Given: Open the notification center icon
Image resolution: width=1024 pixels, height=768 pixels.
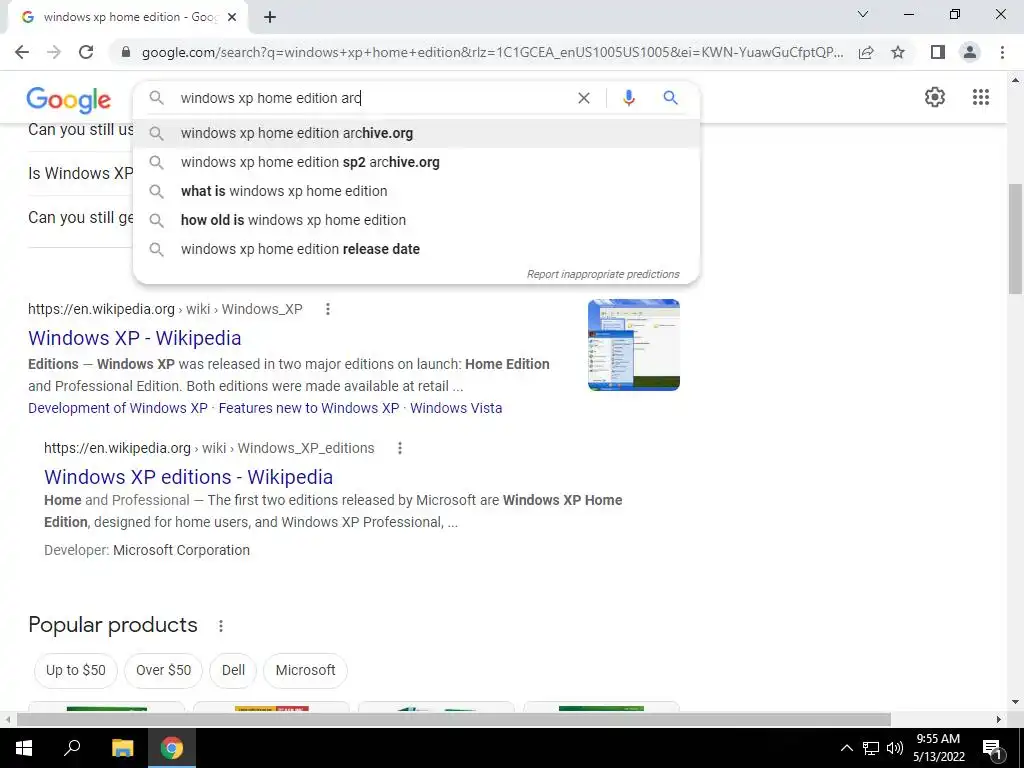Looking at the screenshot, I should 992,748.
